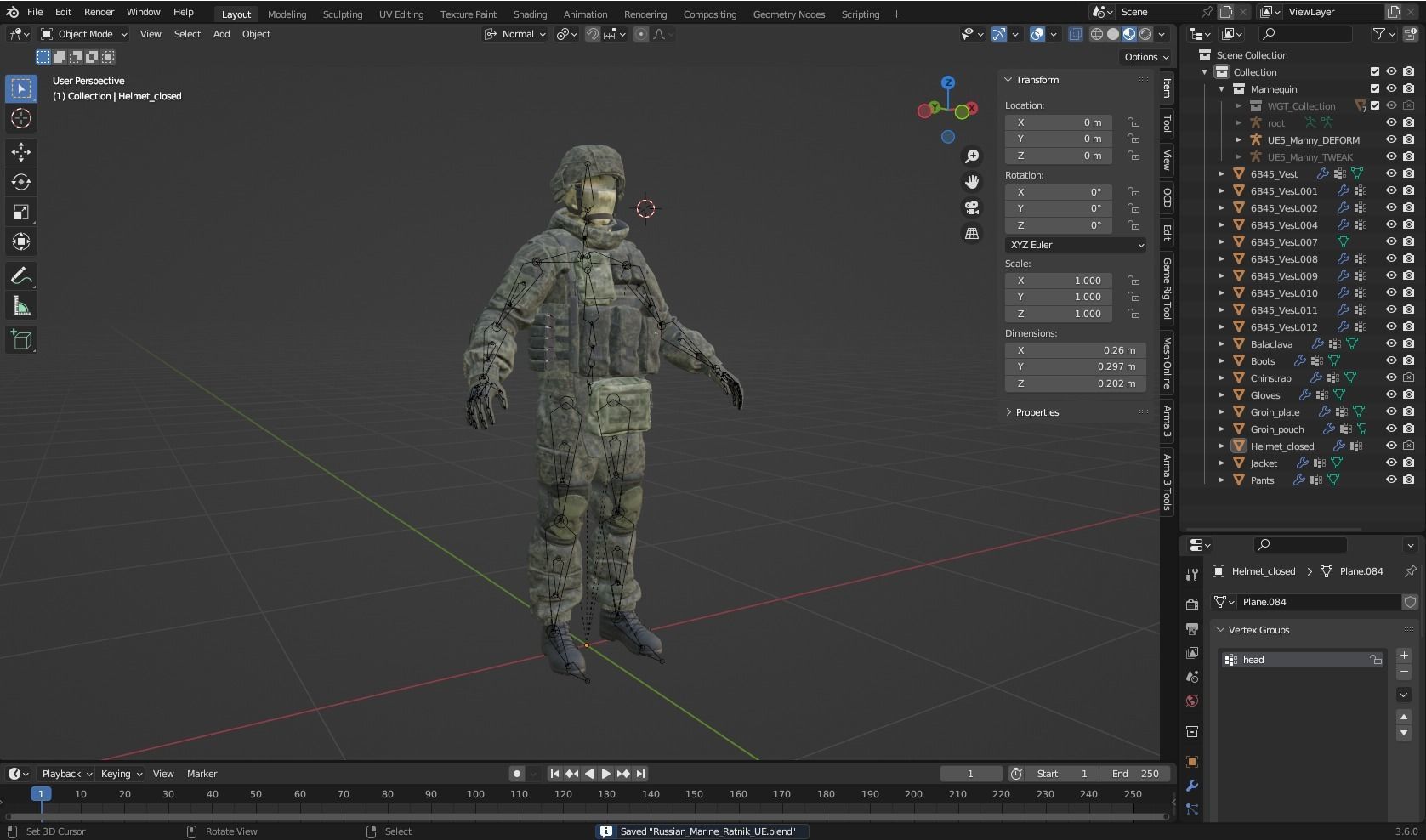Open Playback popover in timeline
Image resolution: width=1426 pixels, height=840 pixels.
pos(66,774)
